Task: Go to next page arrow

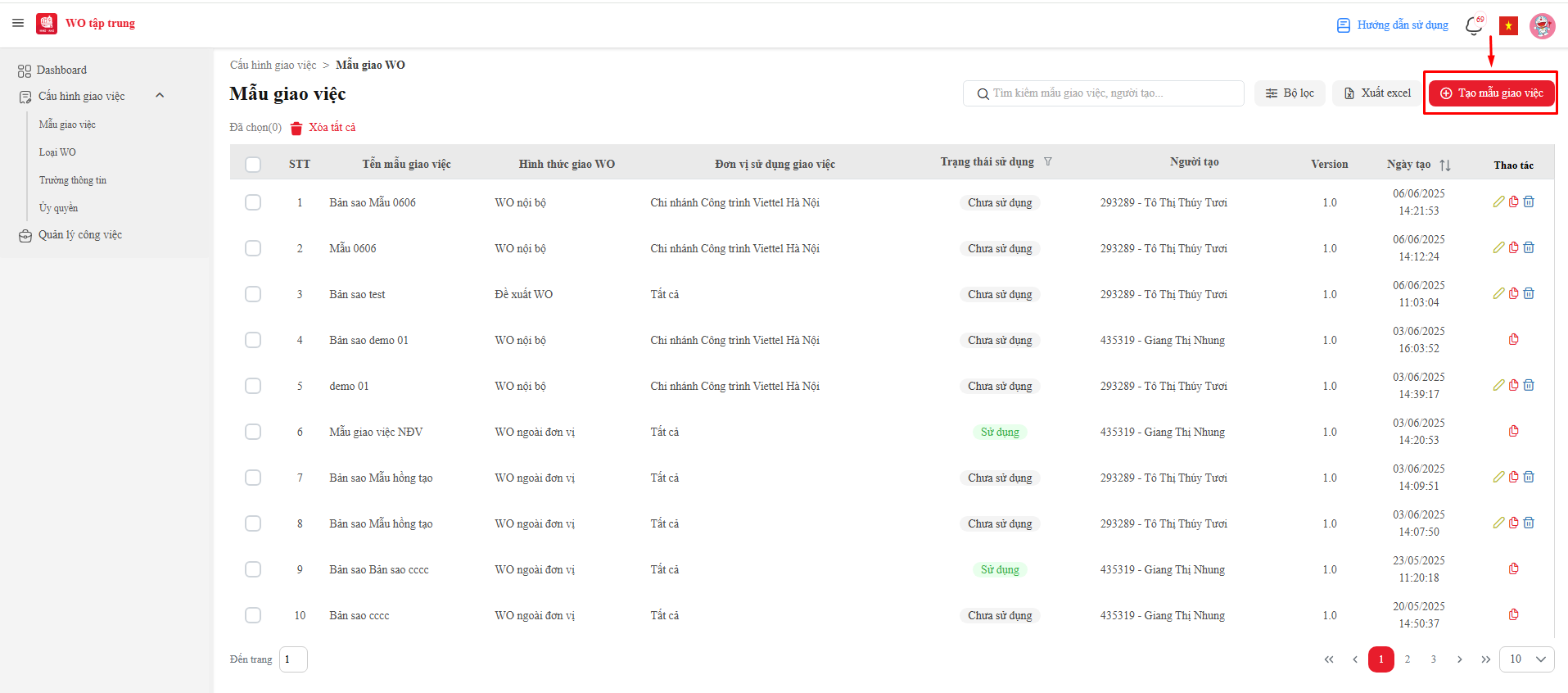Action: 1459,659
